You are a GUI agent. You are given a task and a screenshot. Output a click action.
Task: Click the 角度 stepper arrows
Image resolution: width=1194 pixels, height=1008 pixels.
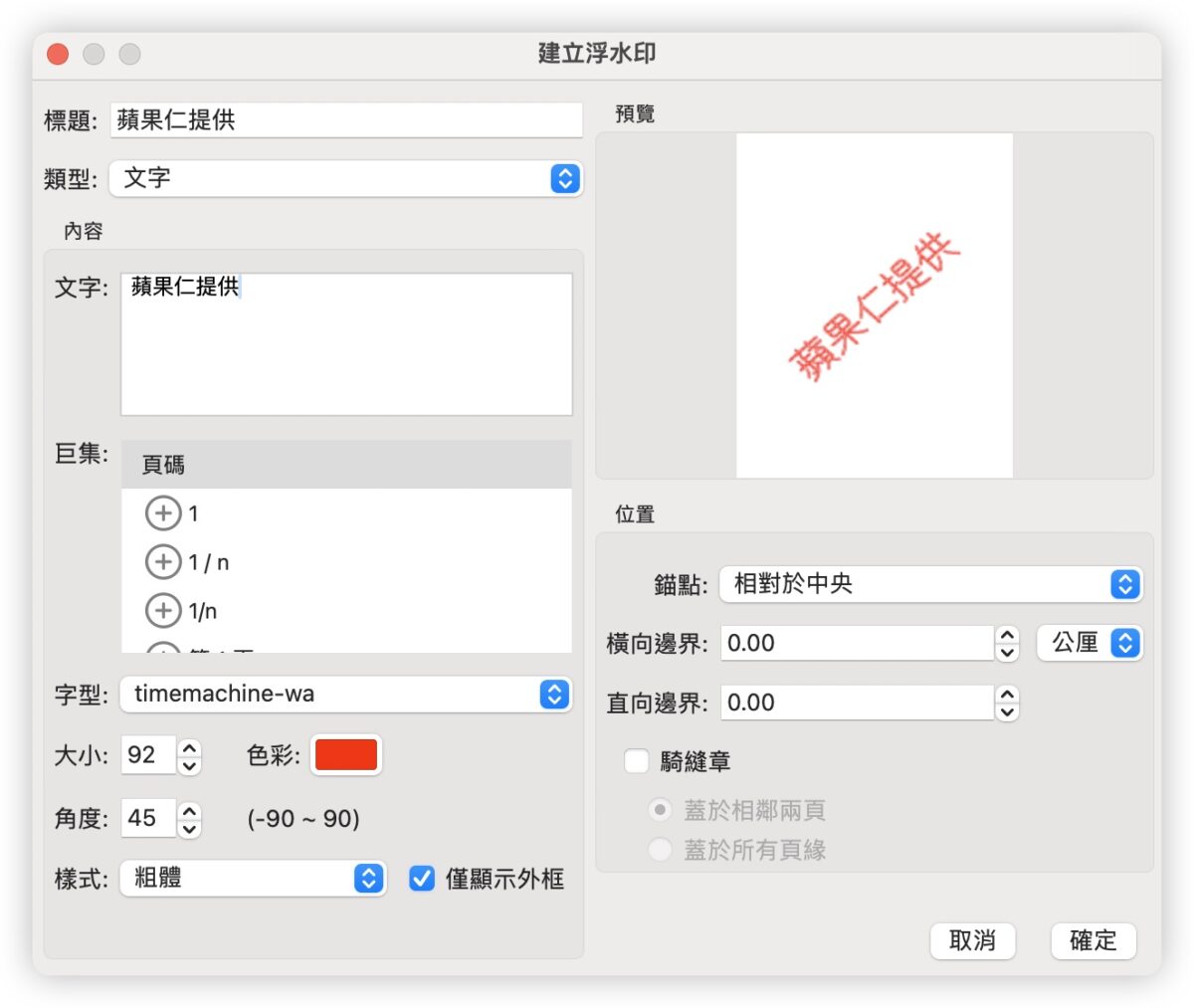click(189, 819)
